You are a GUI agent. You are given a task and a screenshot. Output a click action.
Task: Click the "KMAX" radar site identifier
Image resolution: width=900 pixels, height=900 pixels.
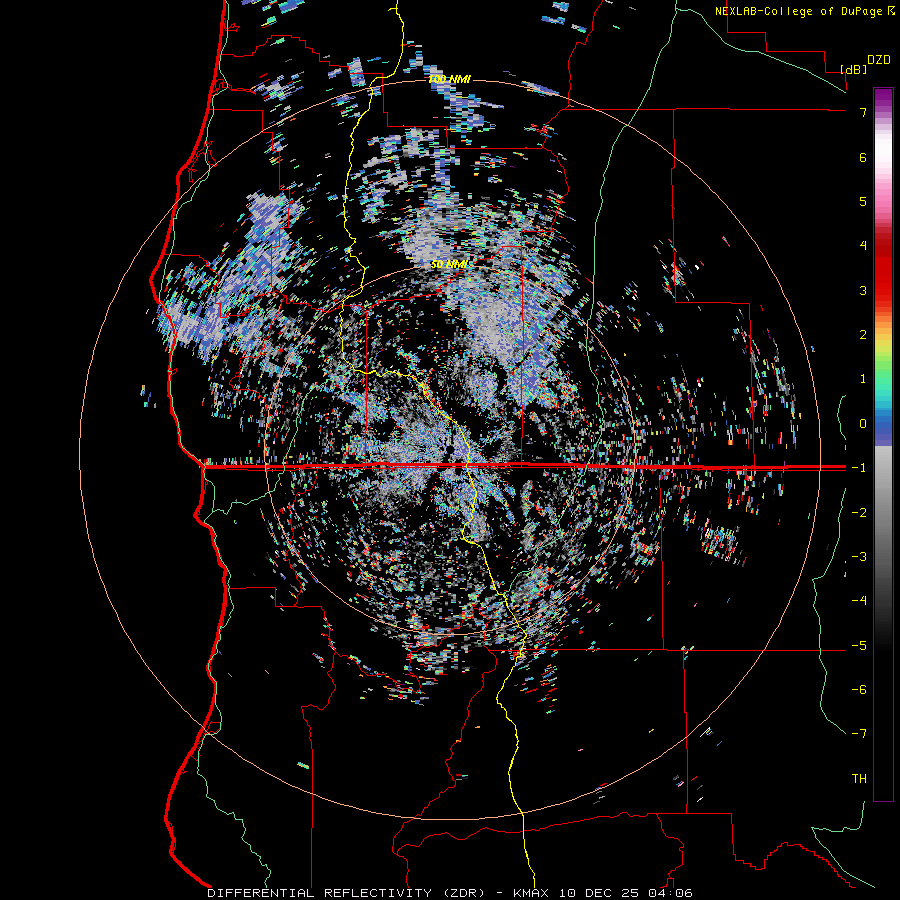click(530, 893)
